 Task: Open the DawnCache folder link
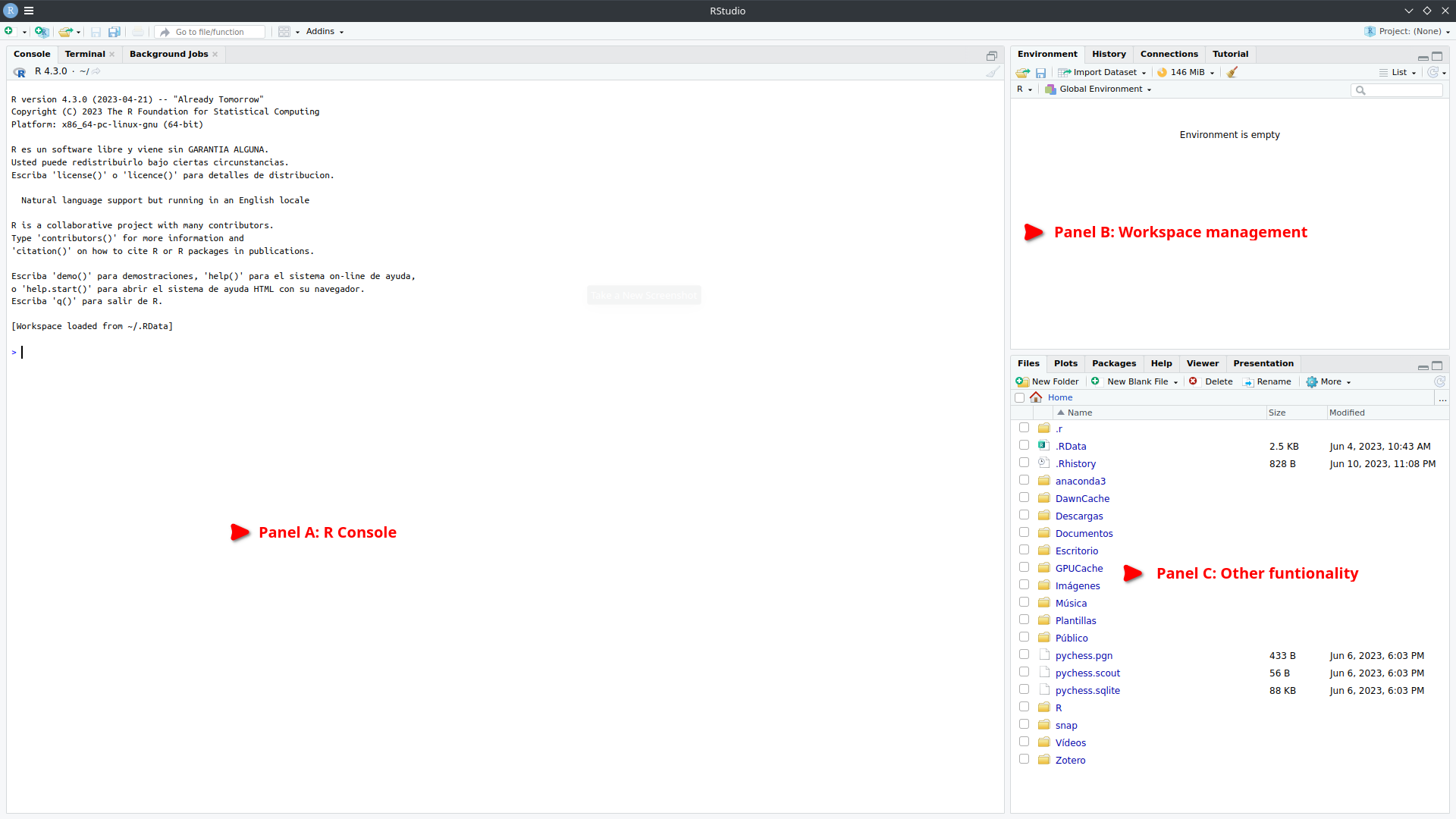point(1082,499)
